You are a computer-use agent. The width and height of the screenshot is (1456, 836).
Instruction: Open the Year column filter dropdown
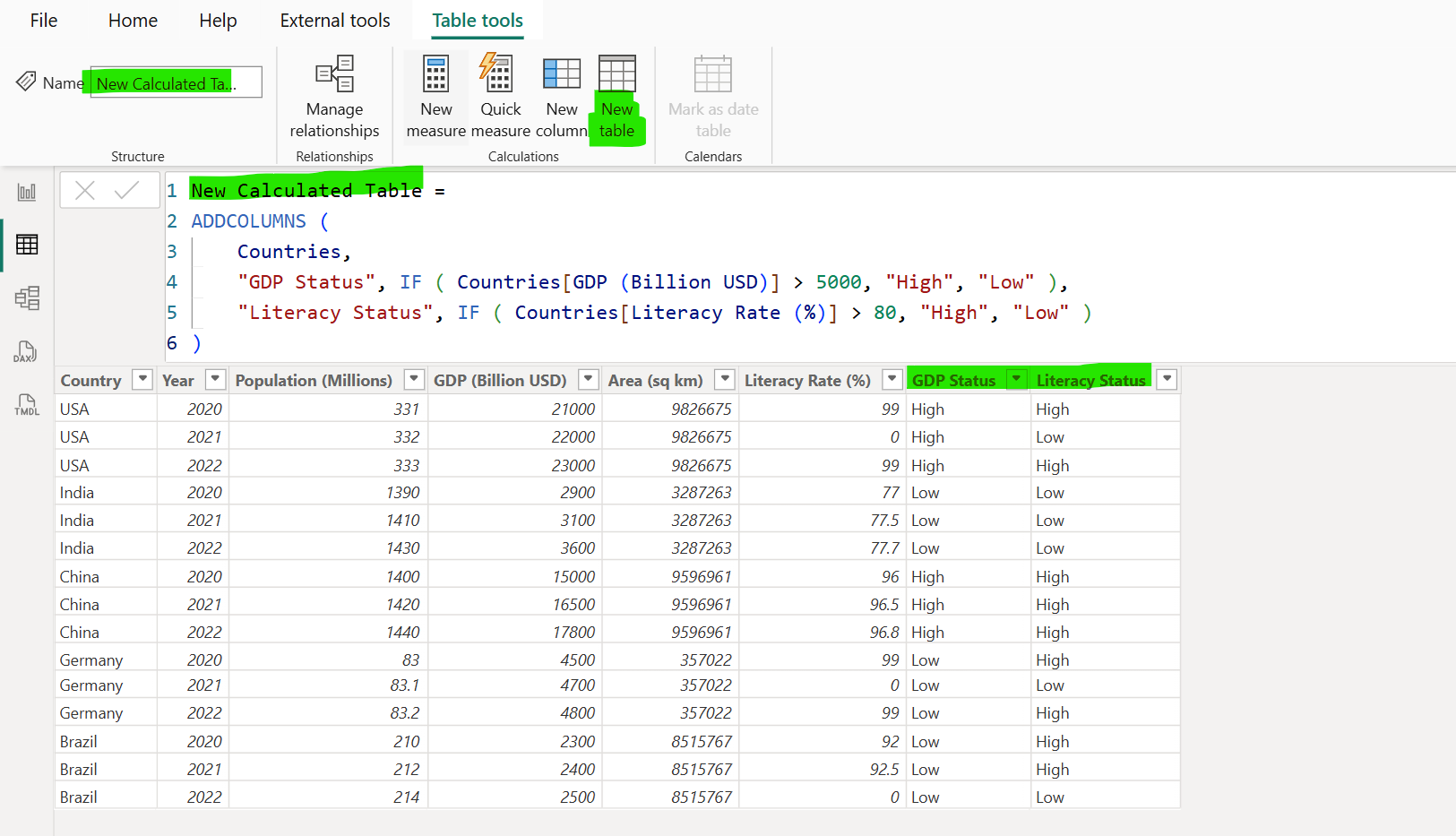(215, 379)
